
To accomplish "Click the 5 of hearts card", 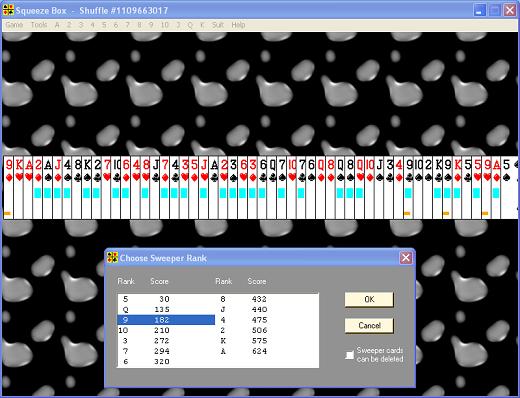I will [477, 188].
